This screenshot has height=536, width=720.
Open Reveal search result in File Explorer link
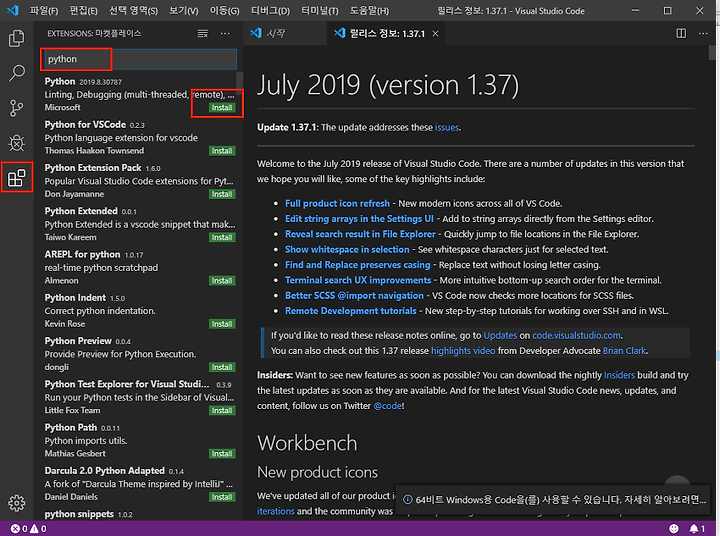click(360, 234)
